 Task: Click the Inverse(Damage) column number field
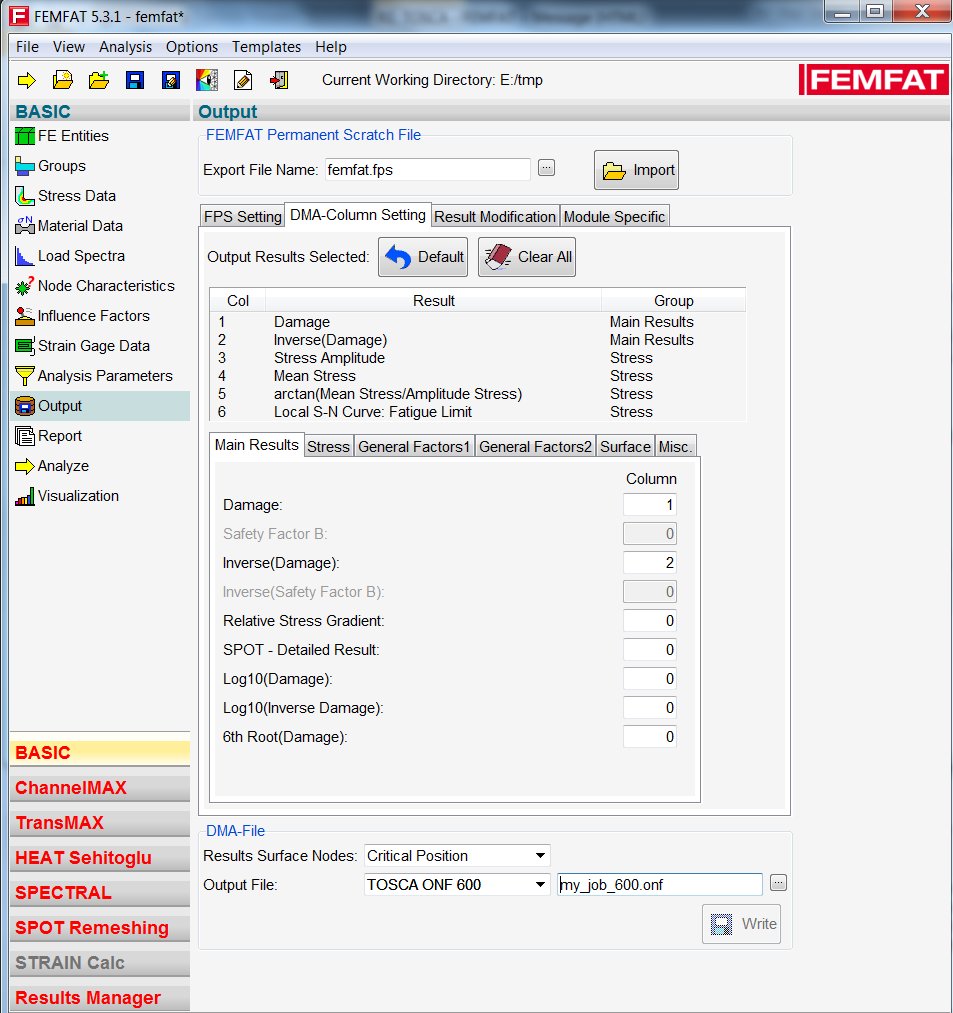650,563
